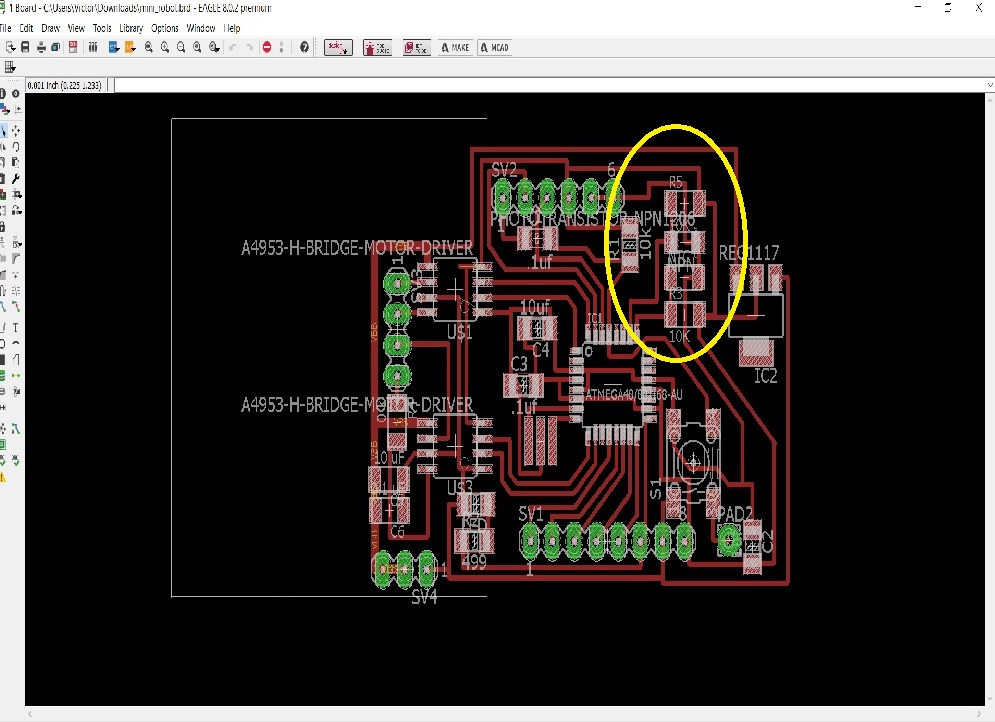The width and height of the screenshot is (995, 722).
Task: Click the red Stop command icon
Action: tap(267, 47)
